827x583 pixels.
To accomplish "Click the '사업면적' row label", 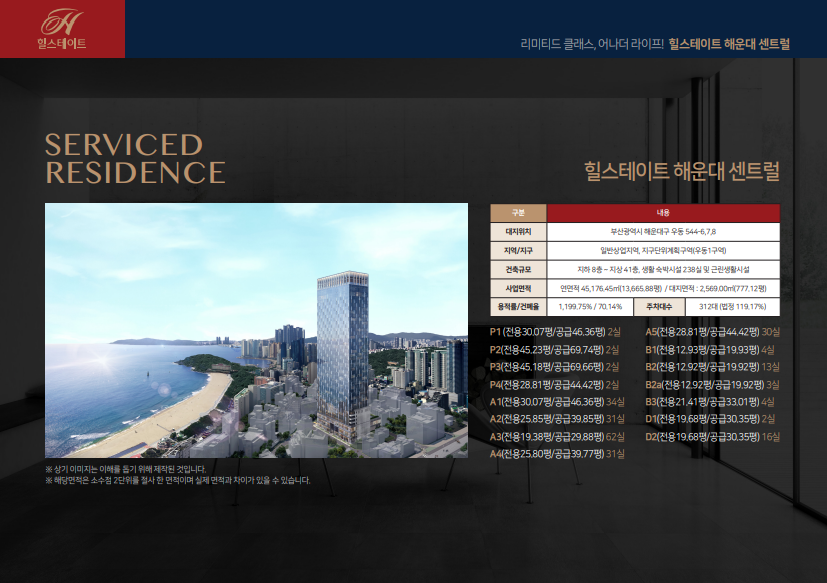I will click(x=518, y=289).
